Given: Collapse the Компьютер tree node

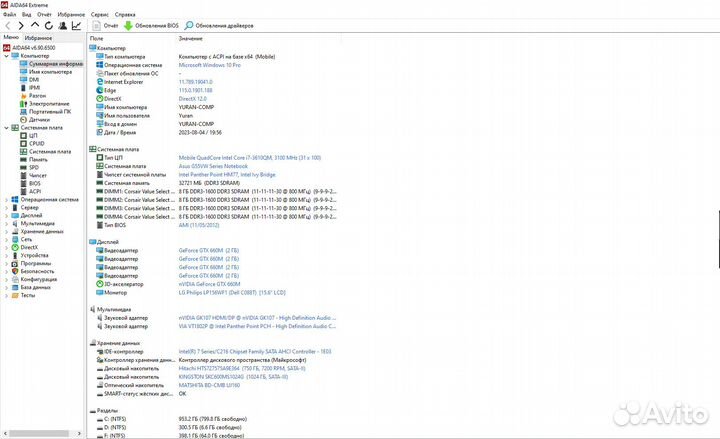Looking at the screenshot, I should [x=5, y=55].
